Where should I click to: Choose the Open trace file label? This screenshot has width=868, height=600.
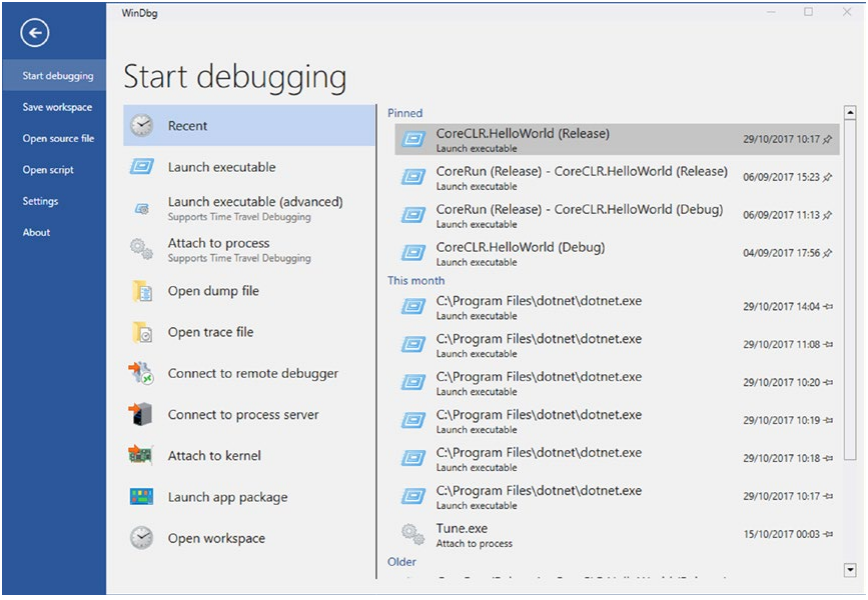(x=210, y=332)
